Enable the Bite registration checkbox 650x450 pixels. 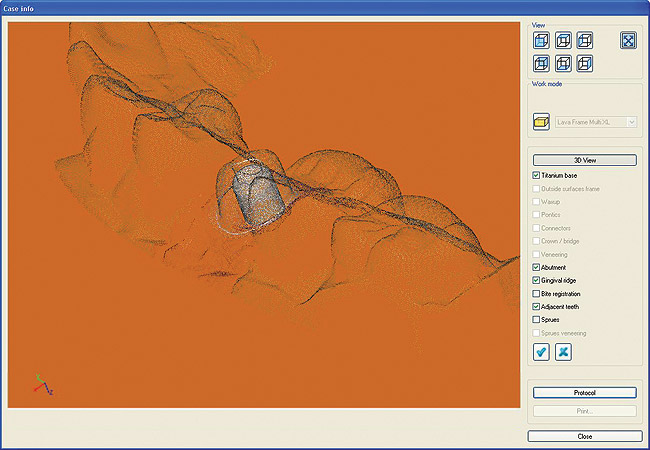(538, 294)
